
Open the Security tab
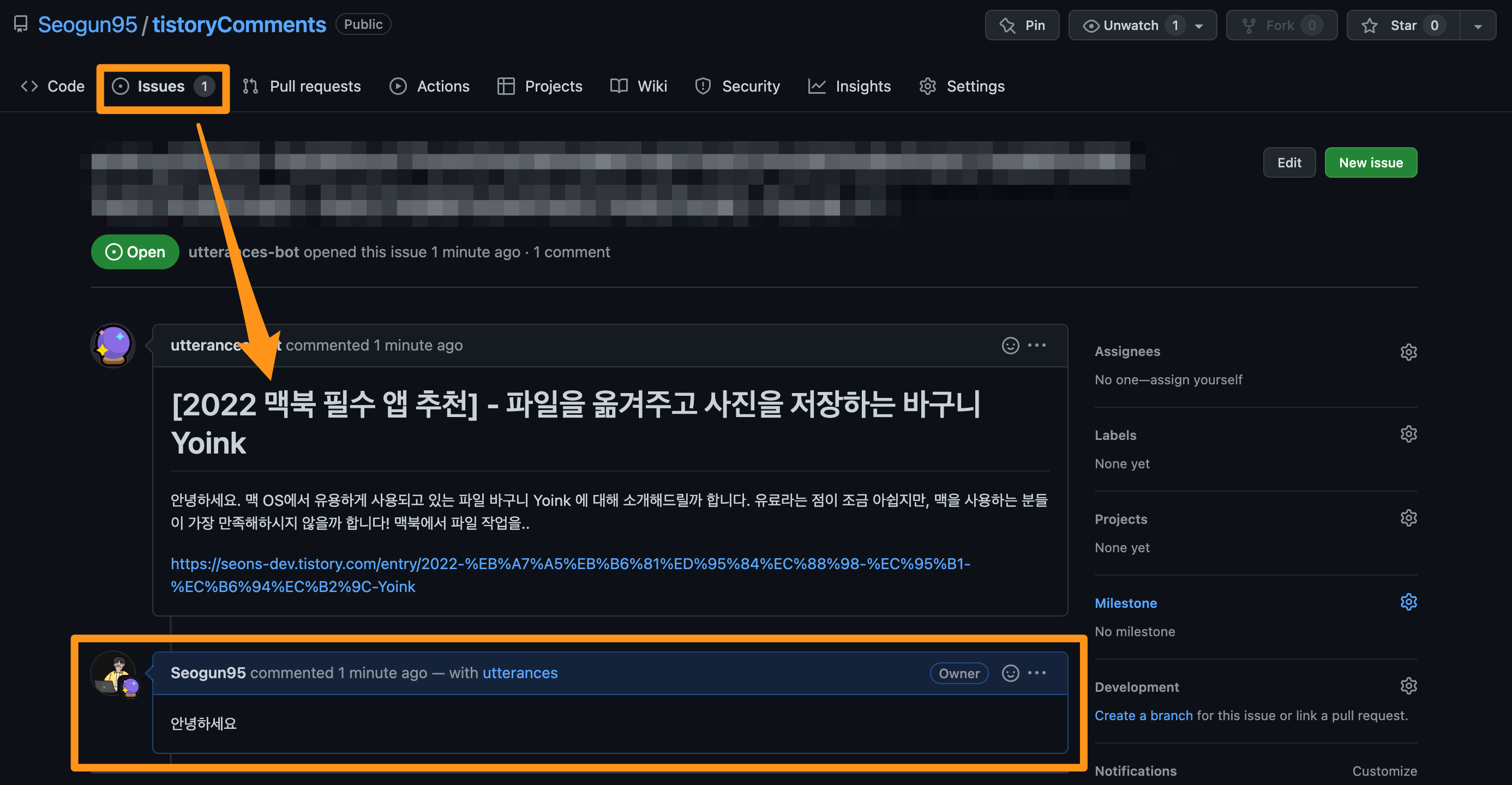pyautogui.click(x=738, y=86)
